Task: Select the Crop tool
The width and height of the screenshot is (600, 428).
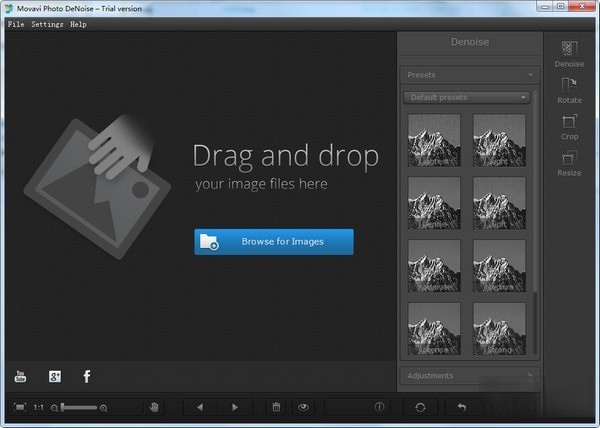Action: pos(569,126)
